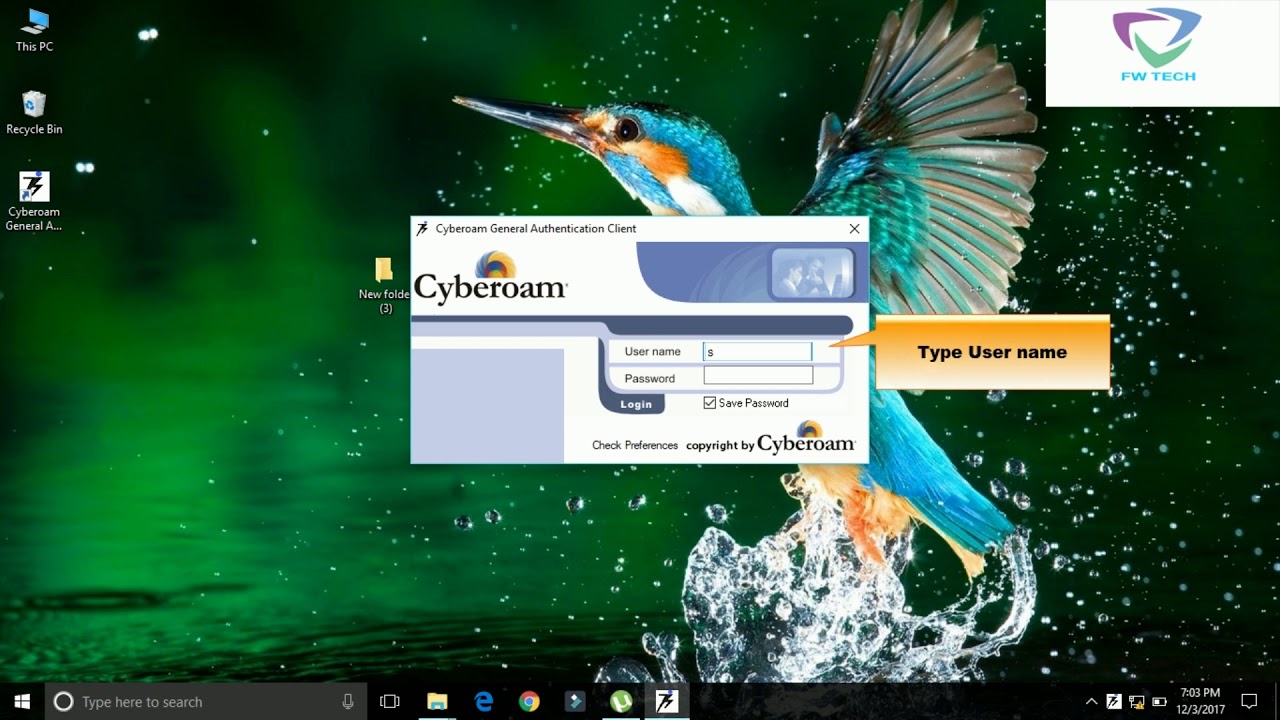Click the microphone icon in search box
Viewport: 1280px width, 720px height.
point(348,701)
